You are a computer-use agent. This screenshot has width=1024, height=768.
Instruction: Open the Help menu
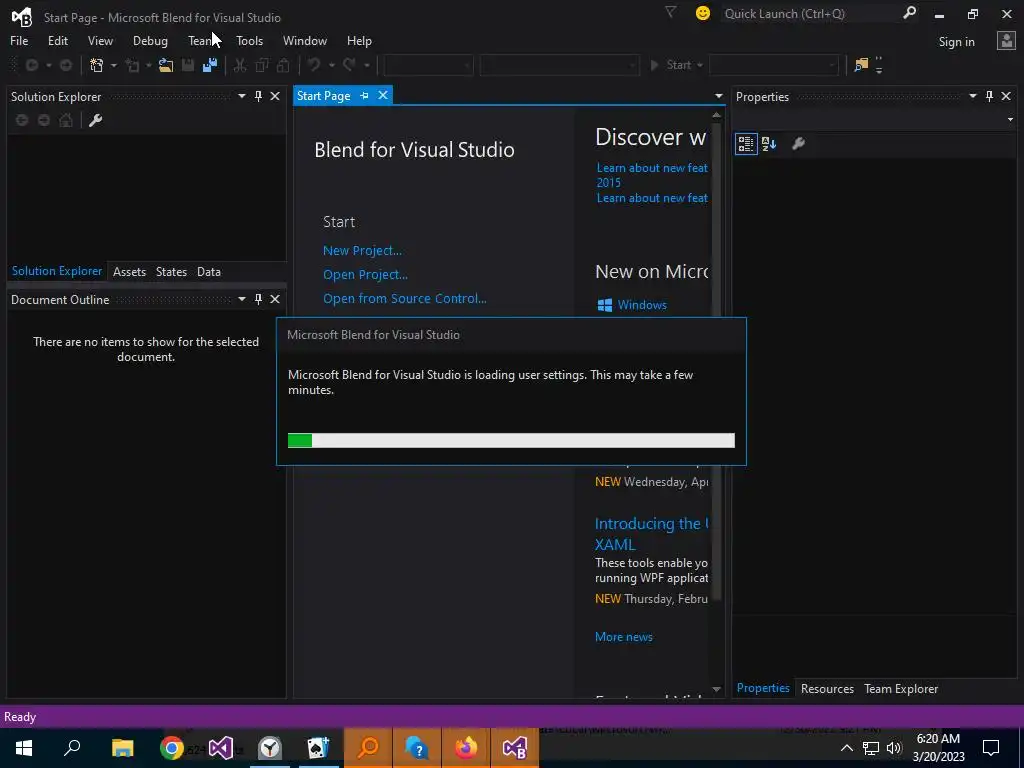pos(359,40)
